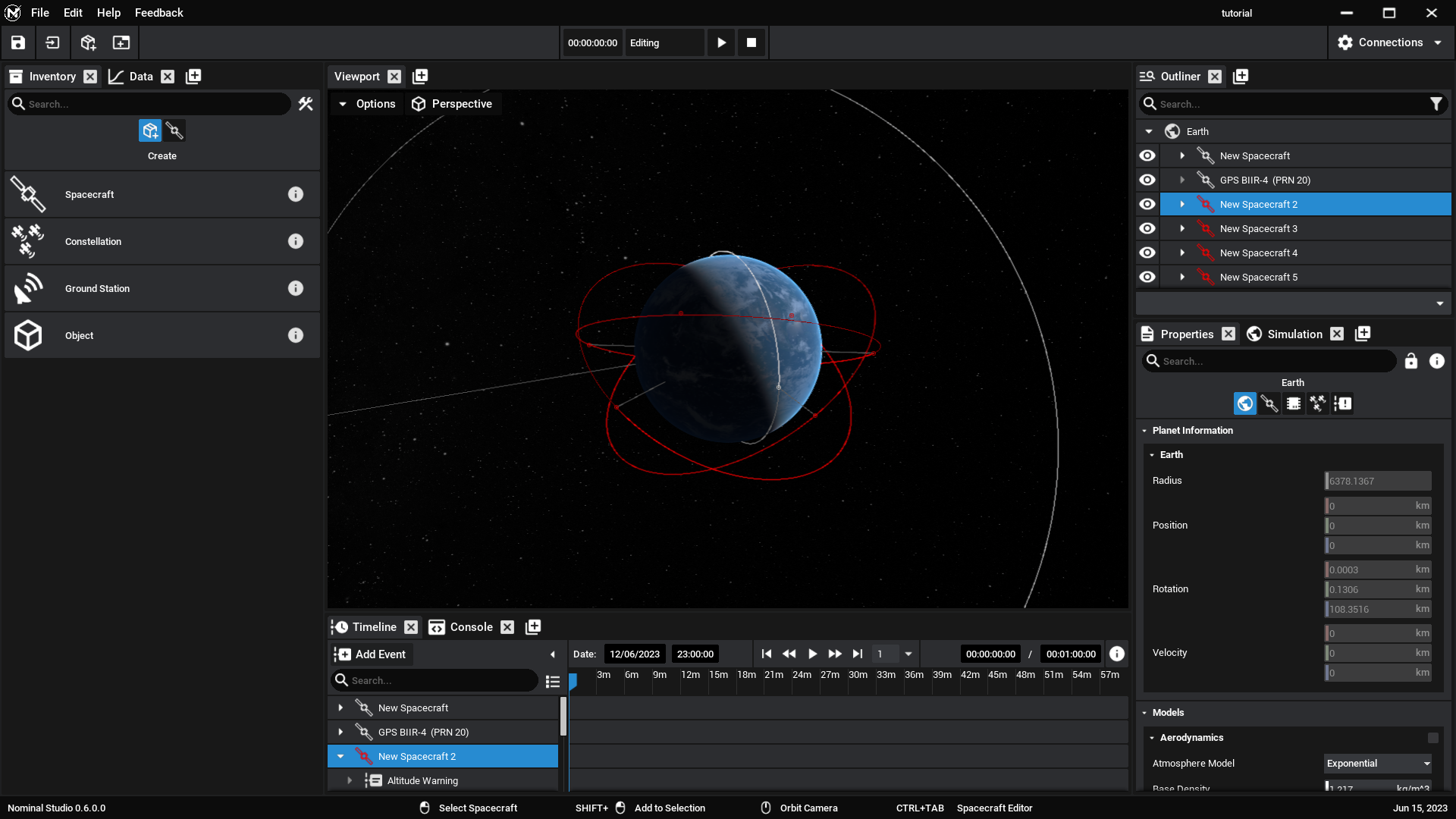Create a Spacecraft from the inventory
Screen dimensions: 1456x819
162,194
